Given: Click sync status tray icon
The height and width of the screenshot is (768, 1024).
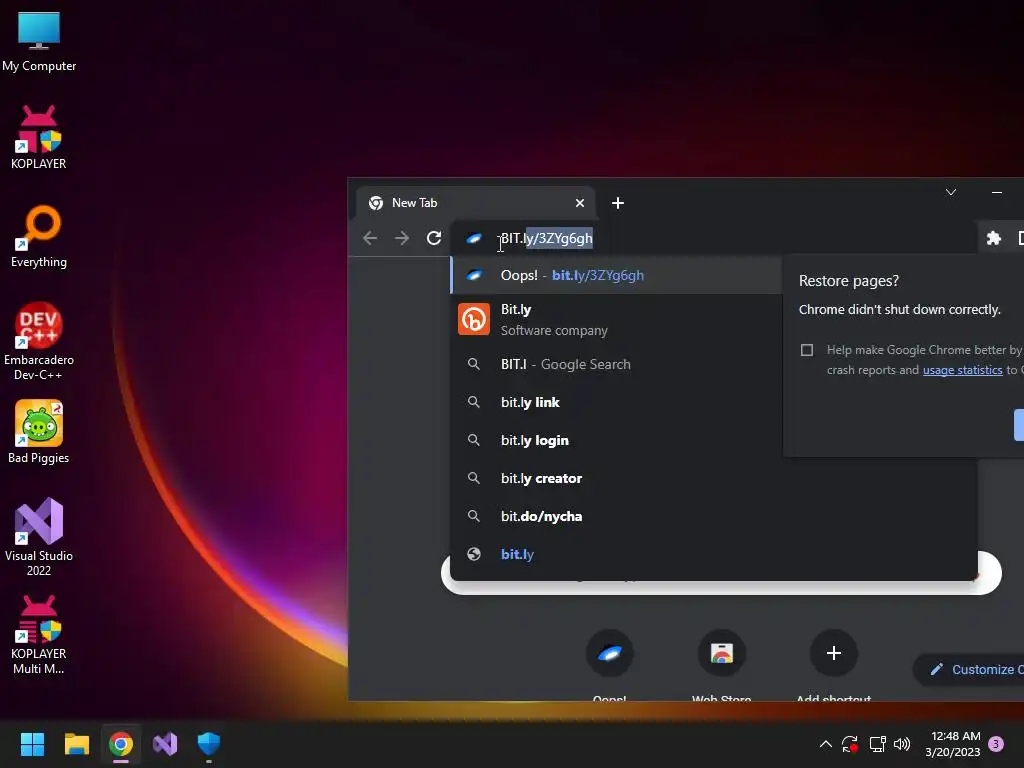Looking at the screenshot, I should 850,744.
